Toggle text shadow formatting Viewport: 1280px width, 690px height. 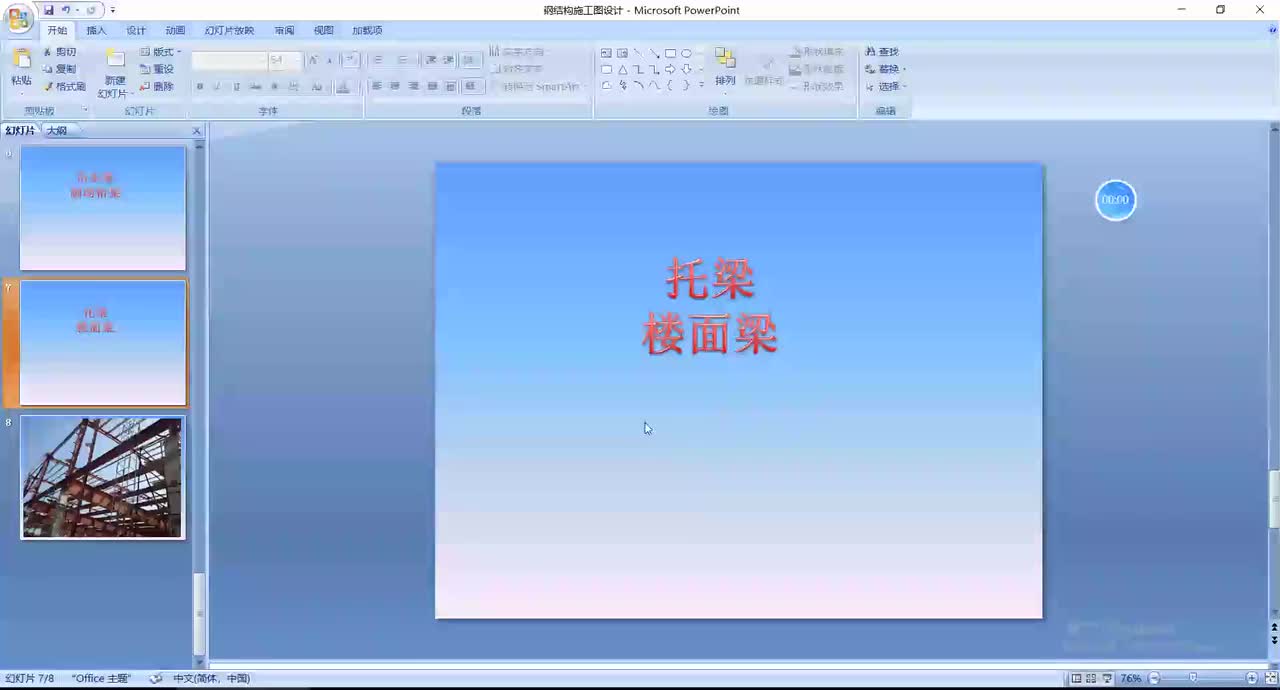coord(274,87)
